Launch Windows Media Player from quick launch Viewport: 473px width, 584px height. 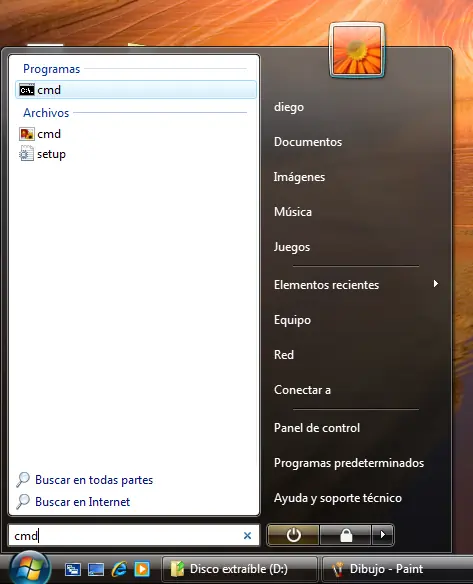click(142, 569)
